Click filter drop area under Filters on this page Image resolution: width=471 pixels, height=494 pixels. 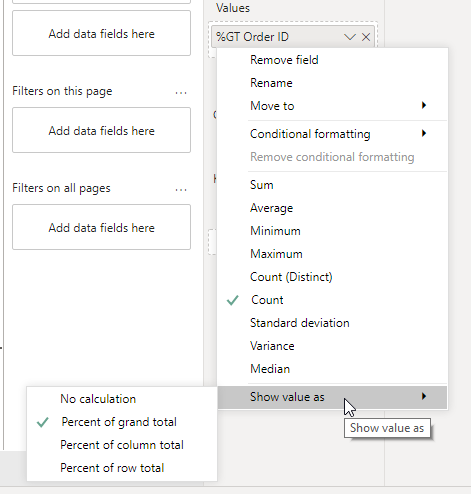[101, 130]
